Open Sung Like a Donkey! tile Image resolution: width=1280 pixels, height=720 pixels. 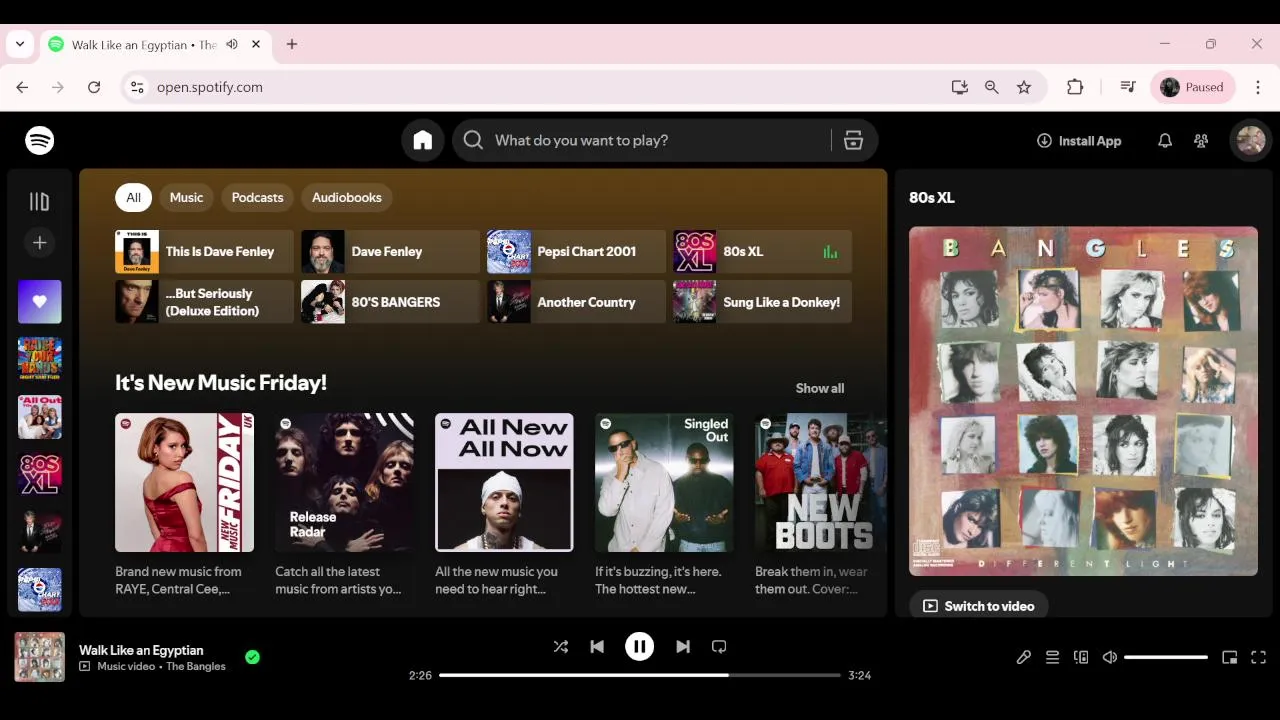[x=762, y=302]
